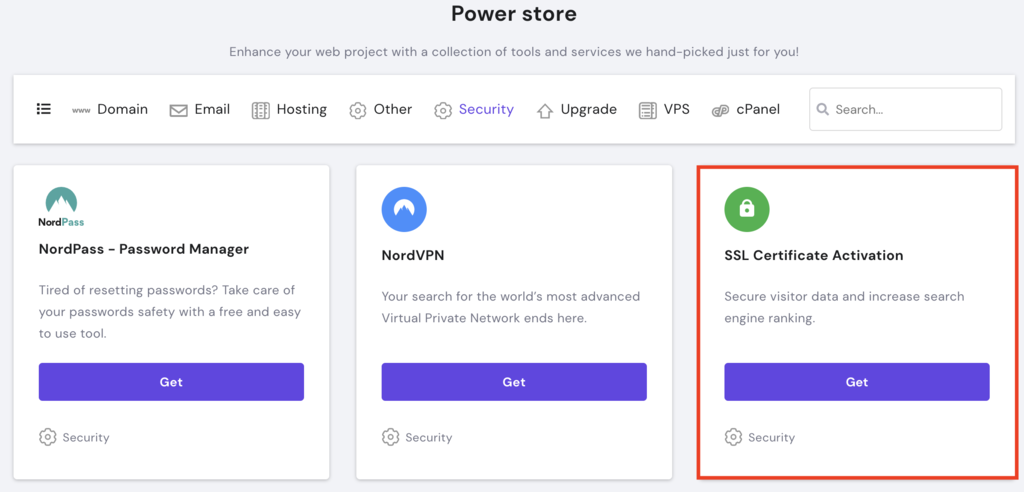Viewport: 1024px width, 492px height.
Task: Open the Hosting category tab
Action: [301, 110]
